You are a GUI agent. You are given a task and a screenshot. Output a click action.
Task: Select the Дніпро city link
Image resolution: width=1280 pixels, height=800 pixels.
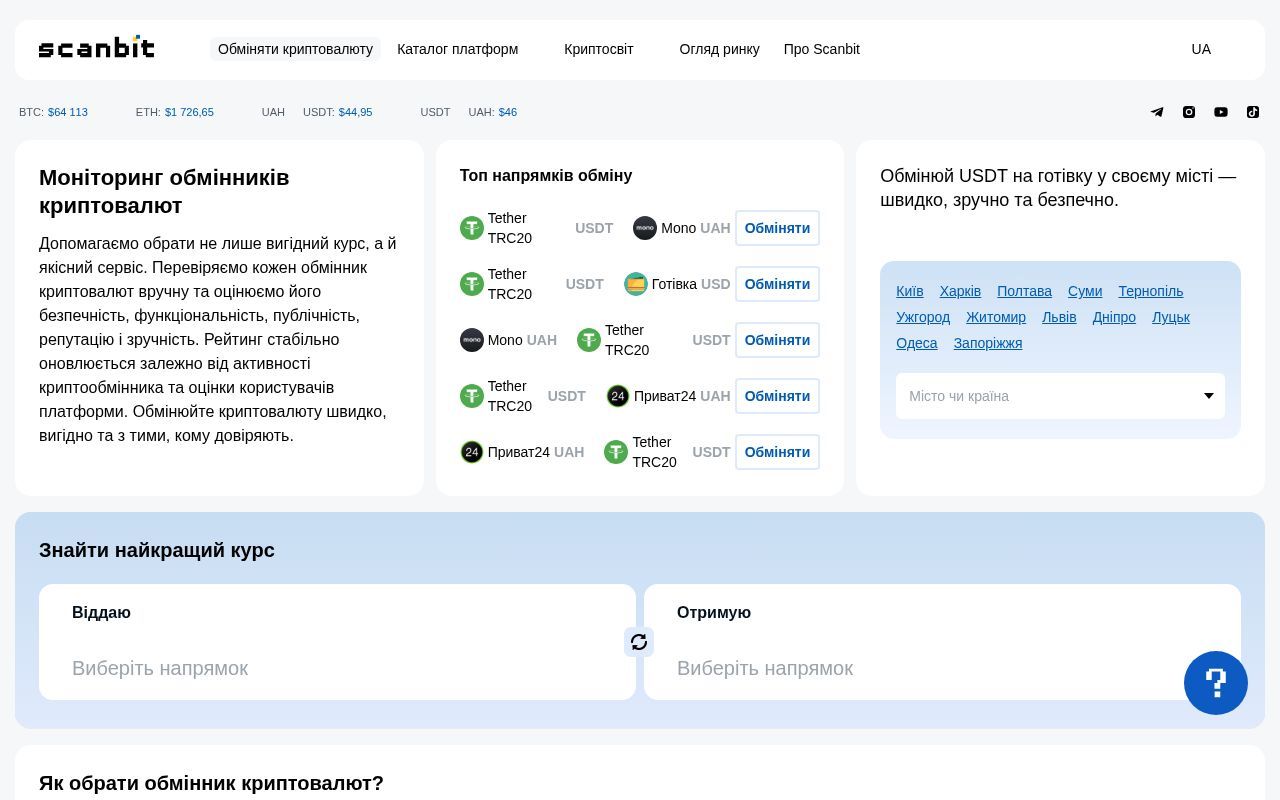pyautogui.click(x=1114, y=317)
